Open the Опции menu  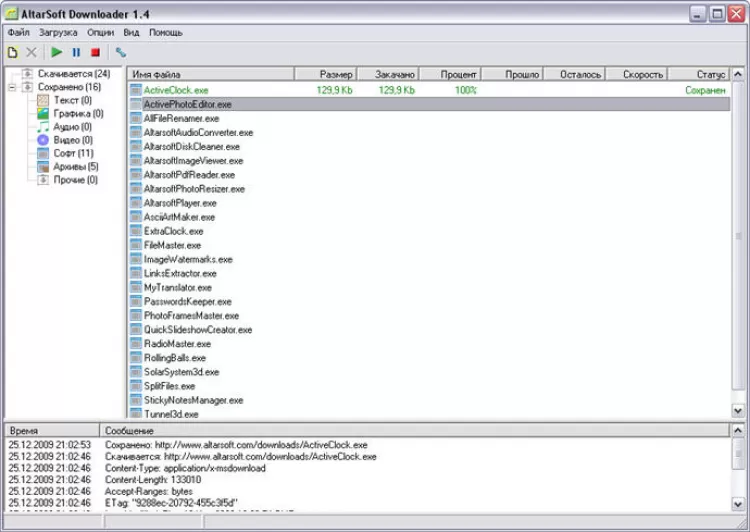(100, 33)
